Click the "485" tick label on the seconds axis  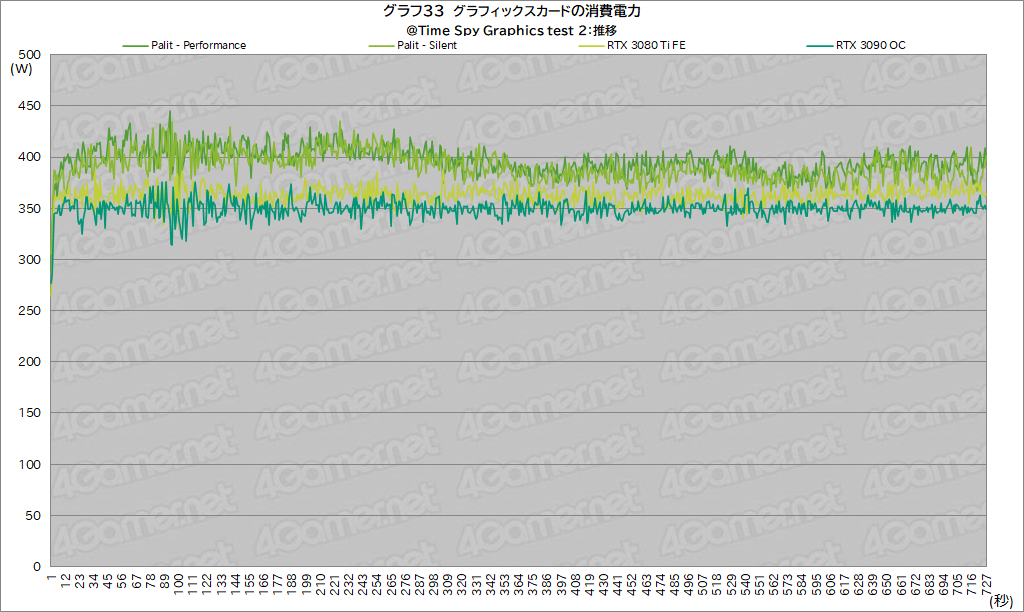pyautogui.click(x=675, y=583)
